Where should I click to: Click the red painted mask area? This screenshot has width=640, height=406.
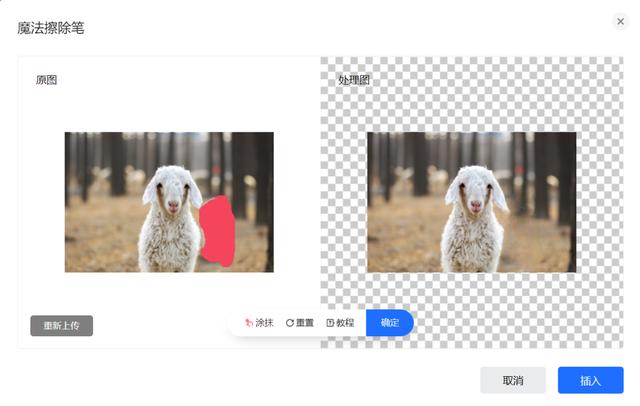pos(218,231)
